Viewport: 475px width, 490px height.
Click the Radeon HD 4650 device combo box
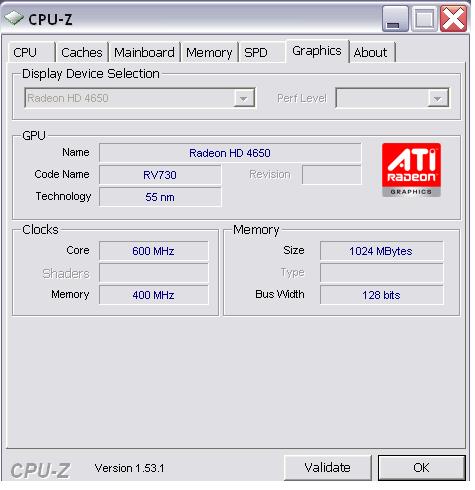click(140, 98)
